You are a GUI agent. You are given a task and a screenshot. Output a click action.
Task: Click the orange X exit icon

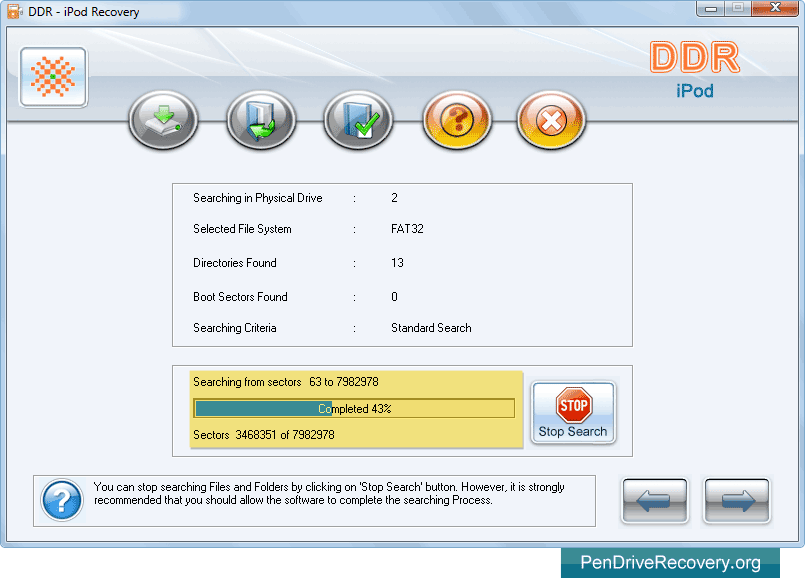click(x=551, y=120)
